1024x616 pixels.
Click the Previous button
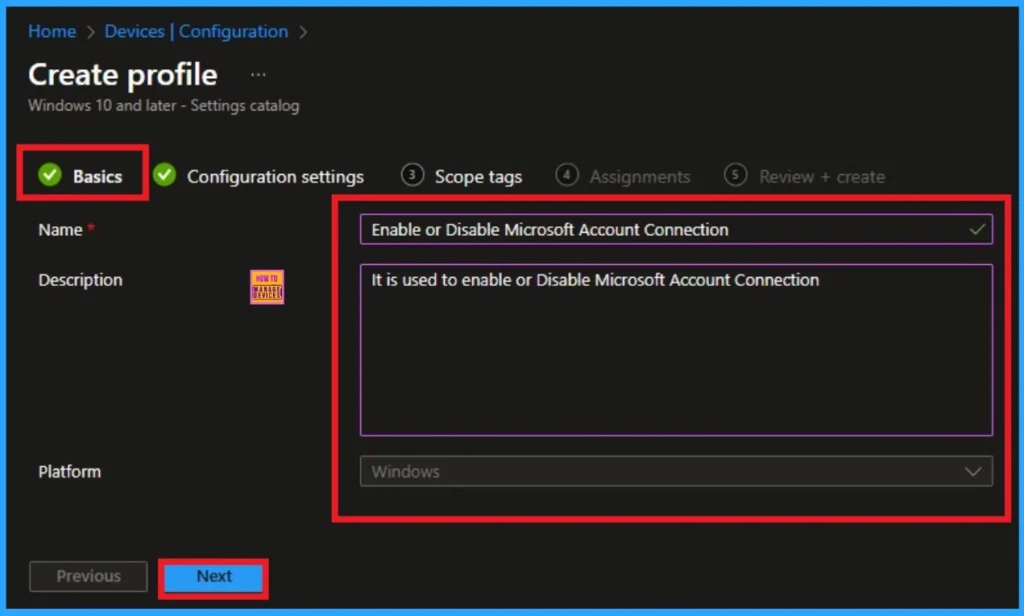88,576
